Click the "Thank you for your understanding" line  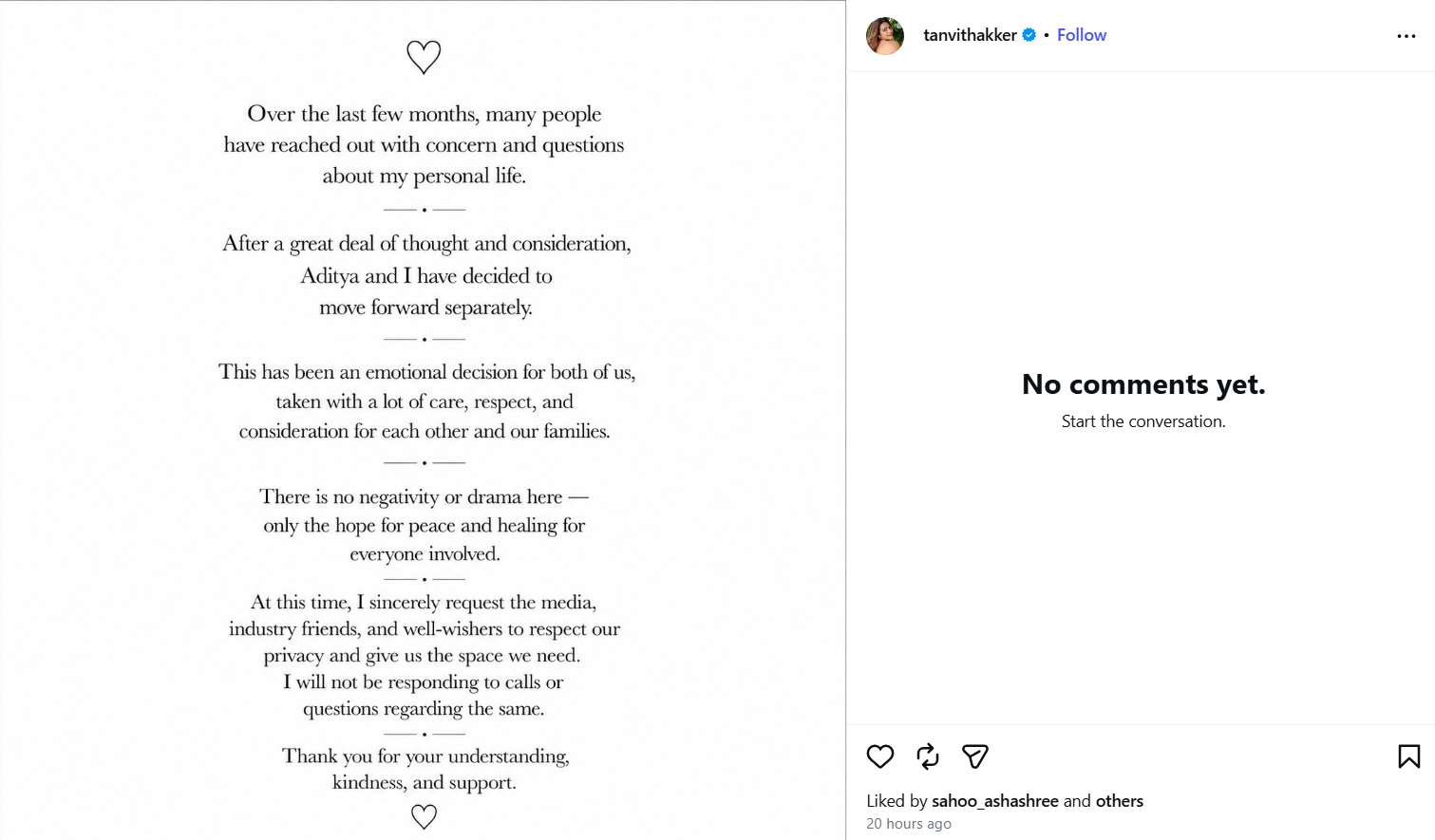(x=425, y=756)
